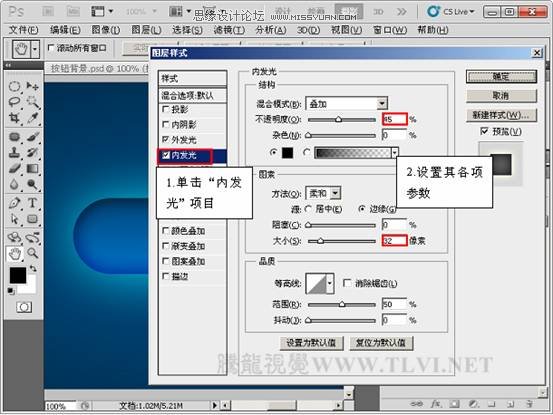Image resolution: width=553 pixels, height=415 pixels.
Task: Click the Quick Mask mode icon
Action: (24, 307)
